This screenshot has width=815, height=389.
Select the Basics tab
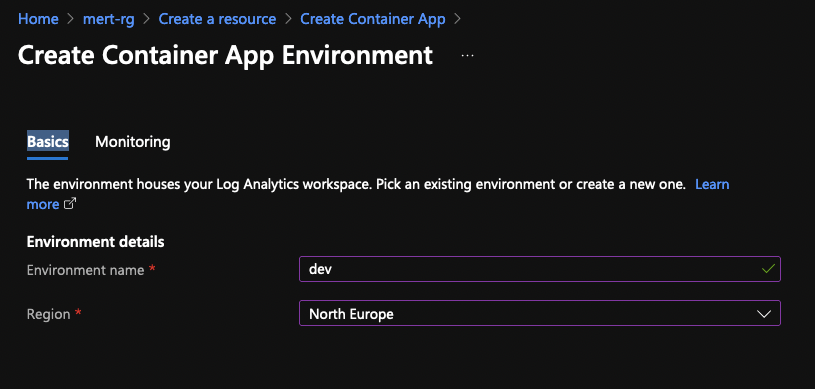tap(47, 141)
